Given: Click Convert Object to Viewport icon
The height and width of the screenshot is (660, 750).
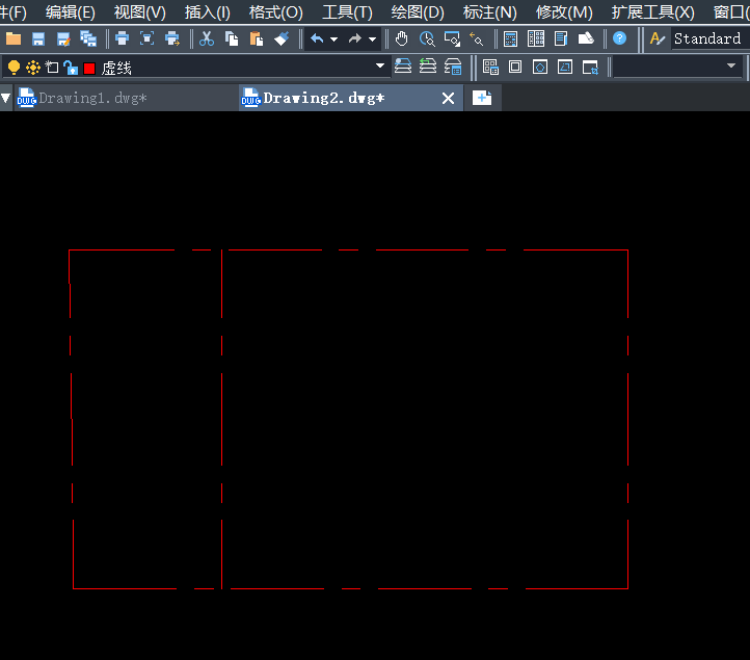Looking at the screenshot, I should [x=565, y=67].
